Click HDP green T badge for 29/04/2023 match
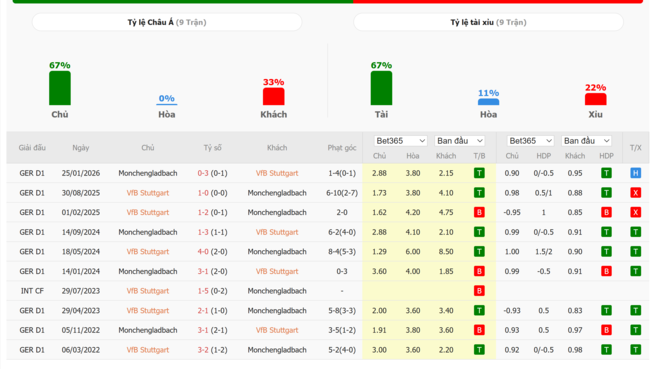 pyautogui.click(x=606, y=311)
